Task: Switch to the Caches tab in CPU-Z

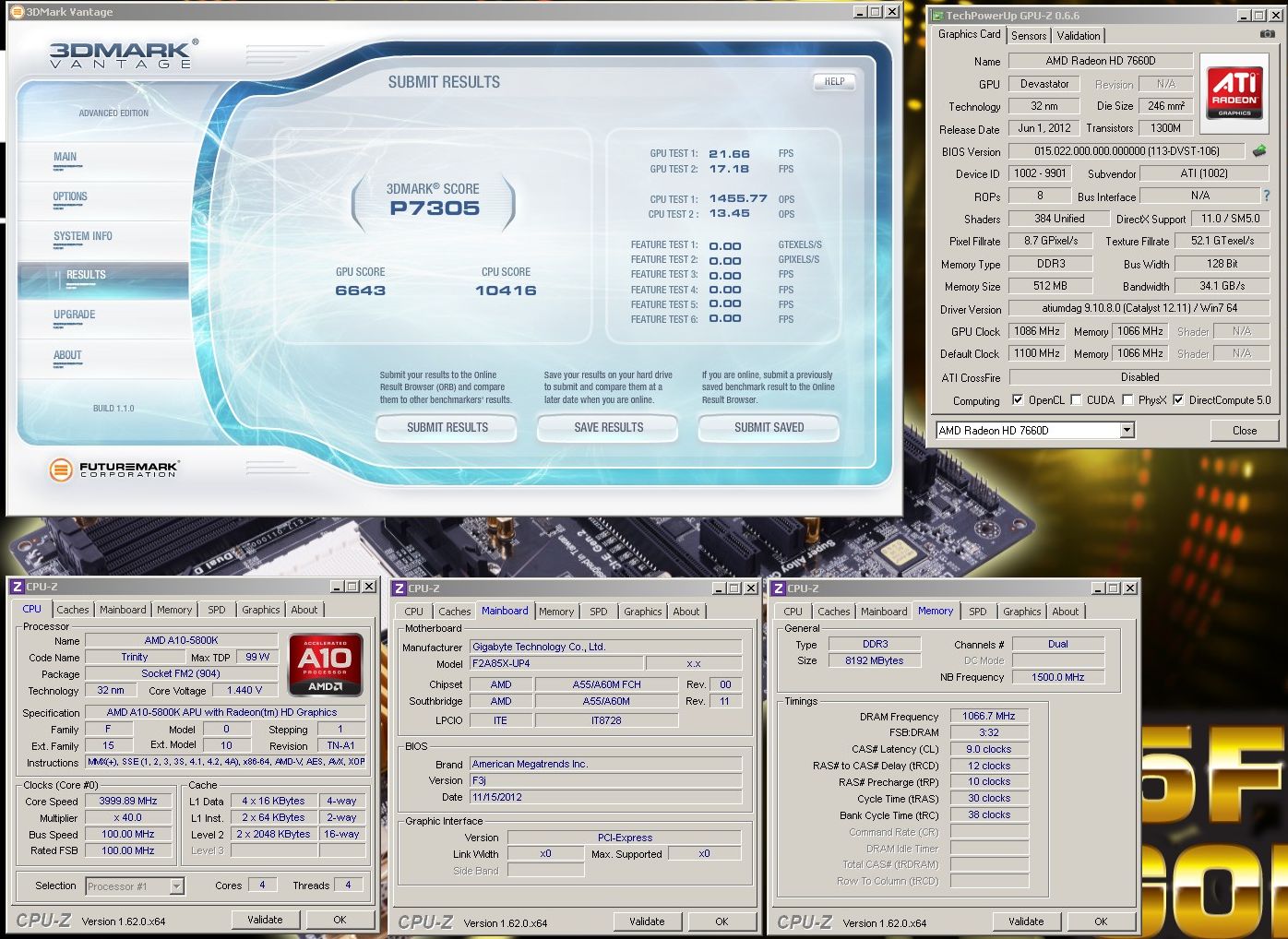Action: point(73,610)
